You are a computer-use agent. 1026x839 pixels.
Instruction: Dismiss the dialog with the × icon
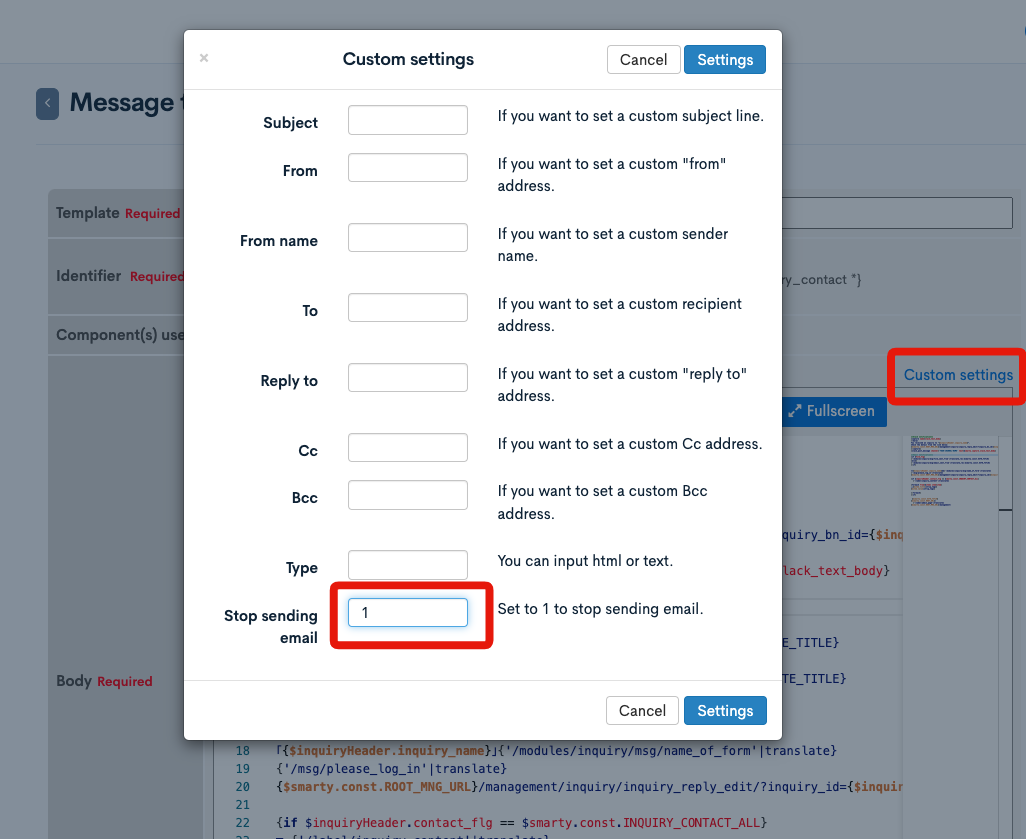(x=203, y=59)
